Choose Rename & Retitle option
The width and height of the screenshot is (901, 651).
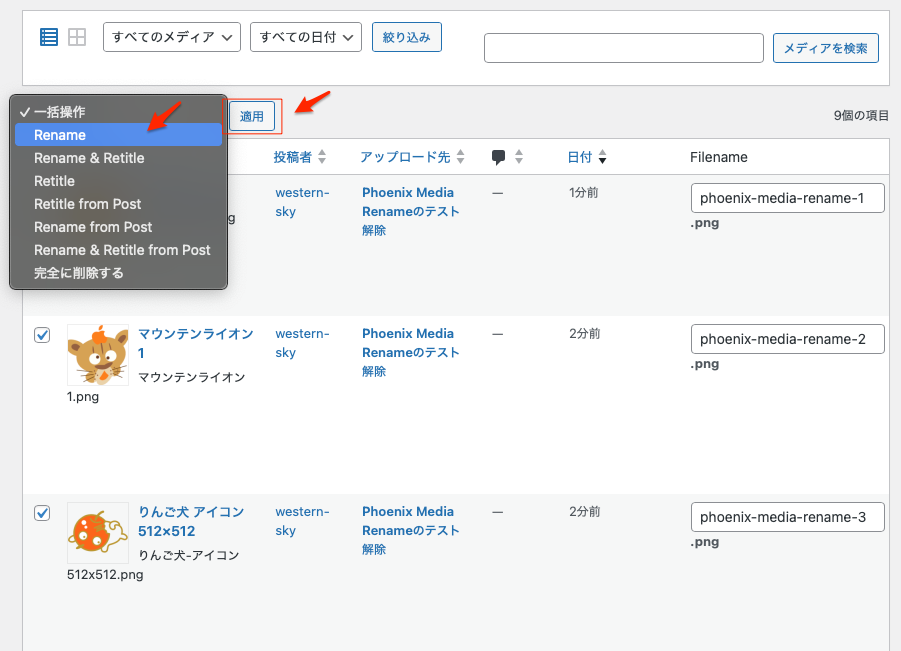click(x=89, y=158)
